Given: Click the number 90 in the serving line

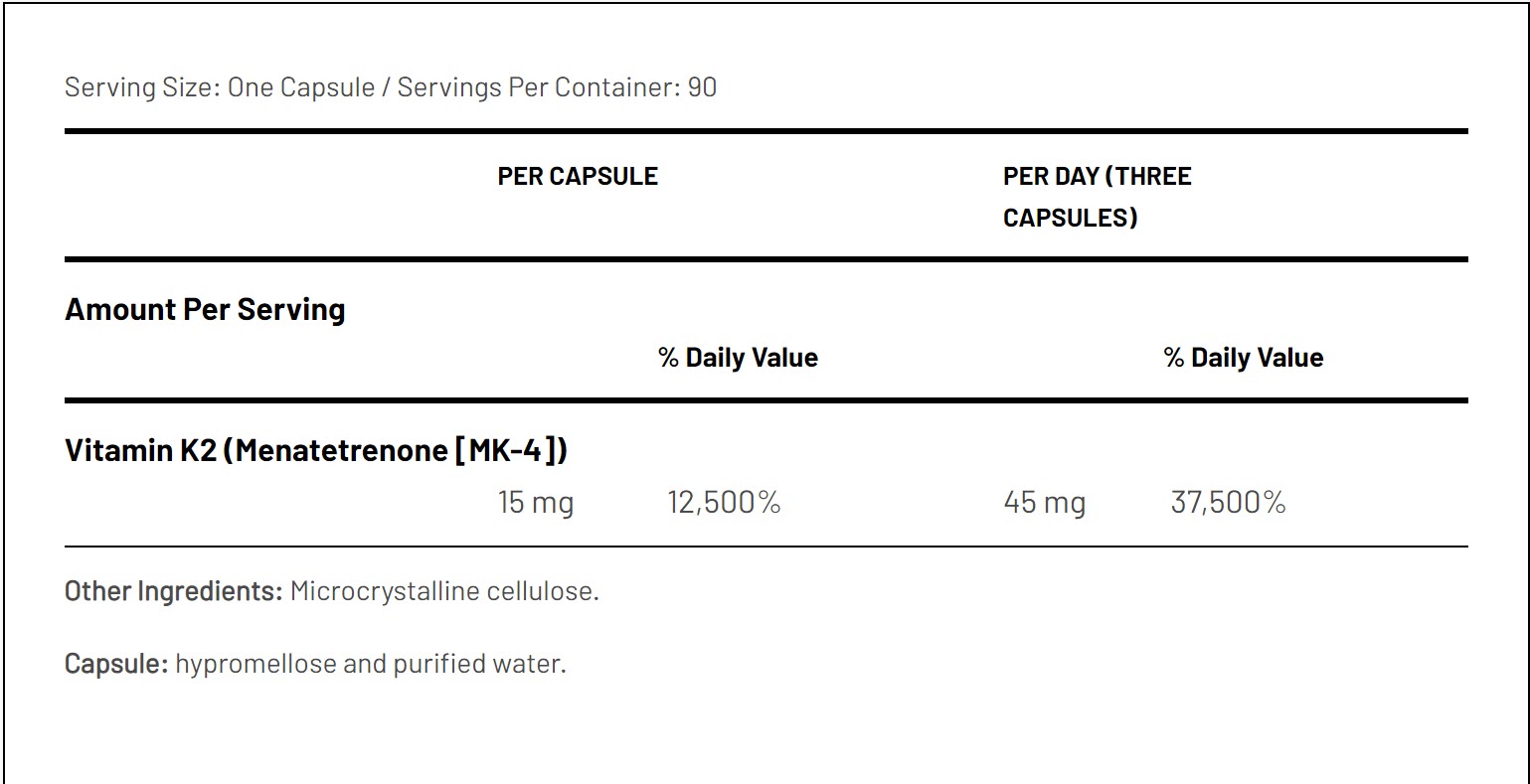Looking at the screenshot, I should [702, 87].
